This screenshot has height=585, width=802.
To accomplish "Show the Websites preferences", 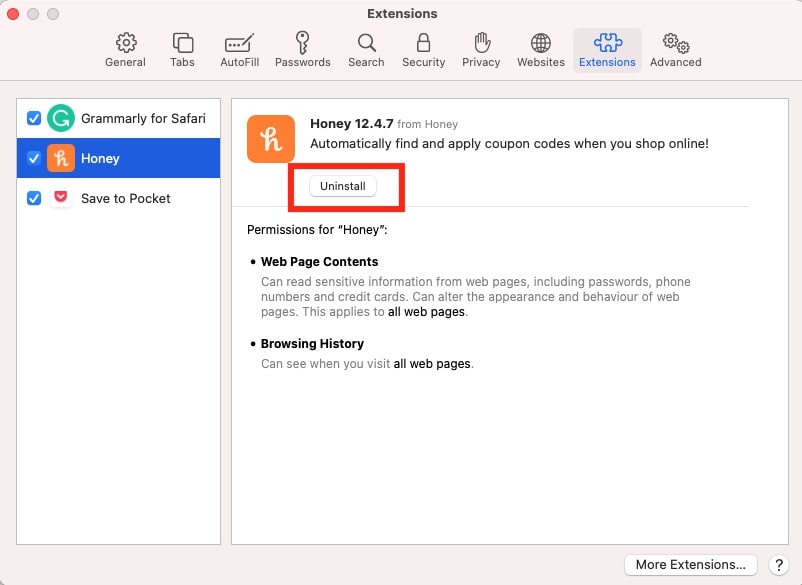I will (x=541, y=50).
